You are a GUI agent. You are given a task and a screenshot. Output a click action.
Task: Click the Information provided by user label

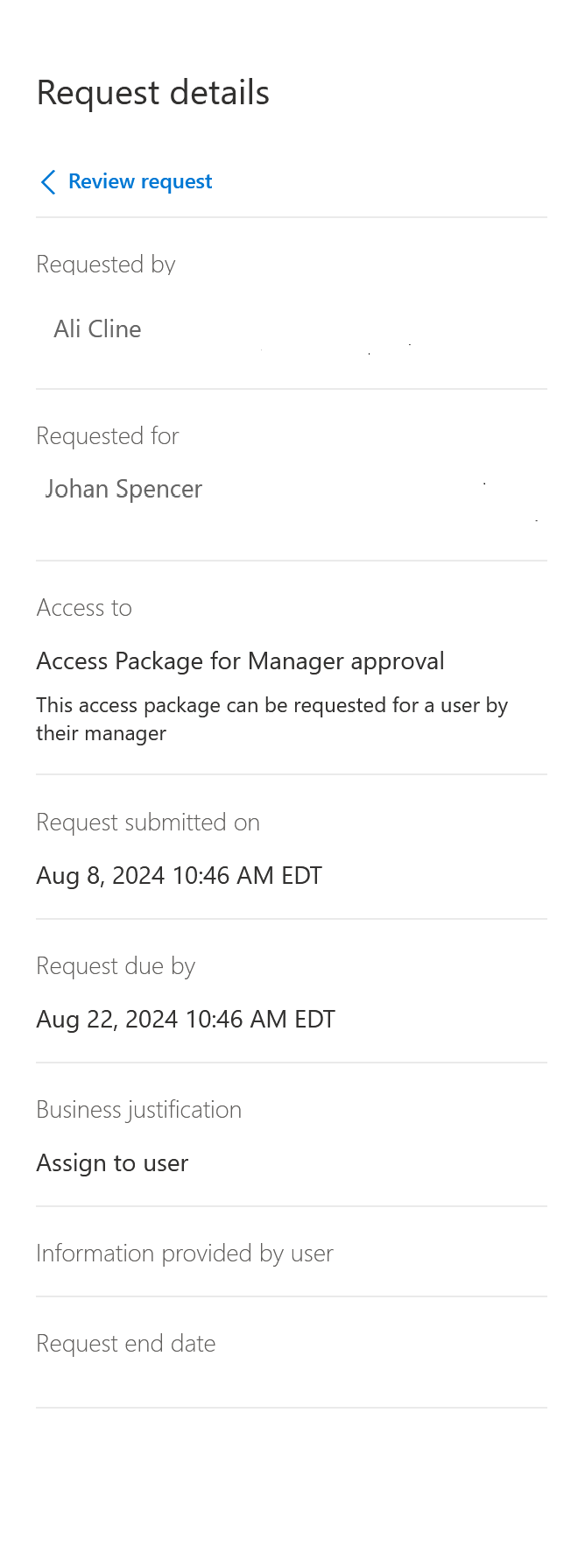click(x=185, y=1254)
